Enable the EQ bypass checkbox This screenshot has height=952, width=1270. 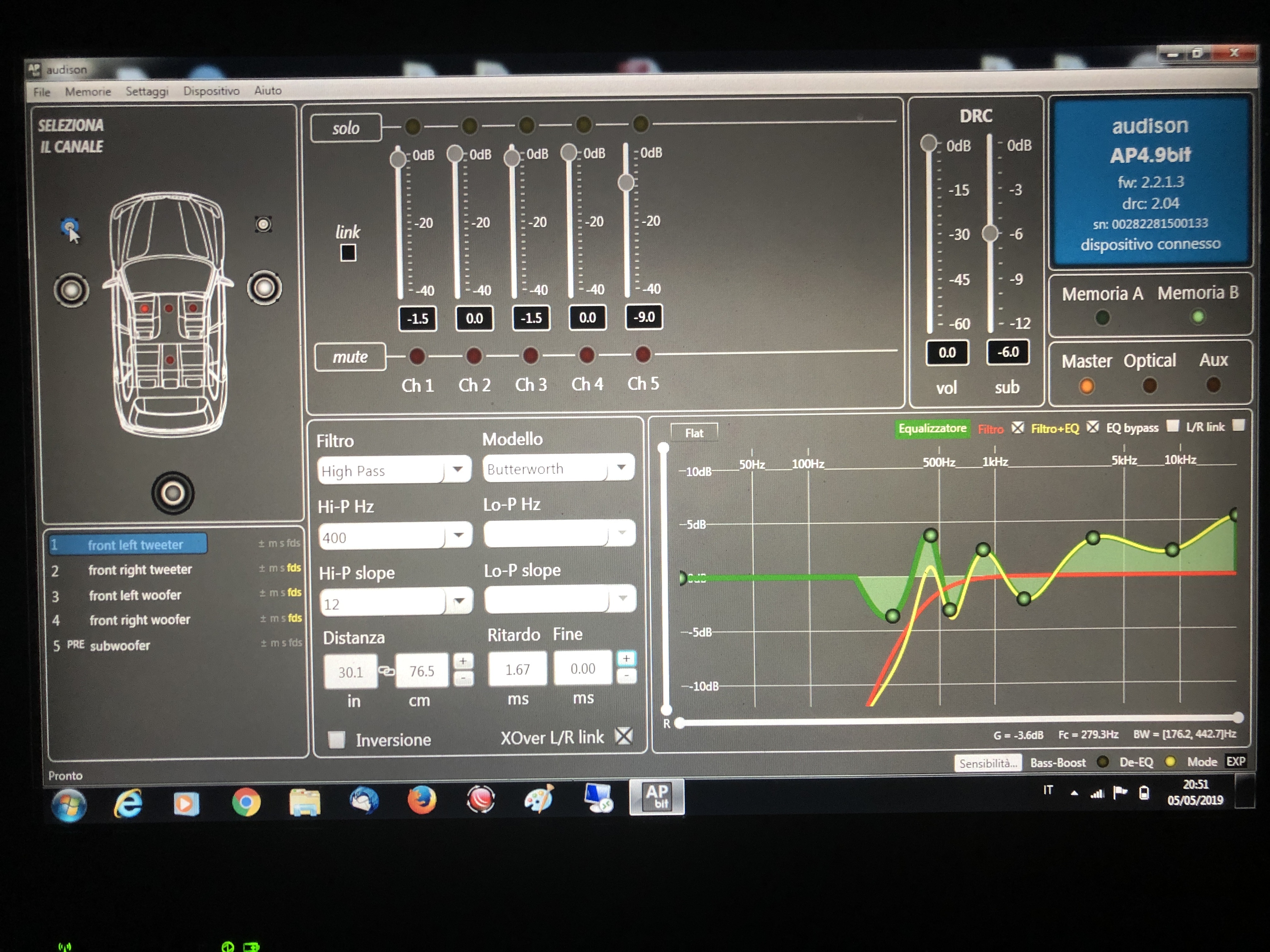point(1172,426)
